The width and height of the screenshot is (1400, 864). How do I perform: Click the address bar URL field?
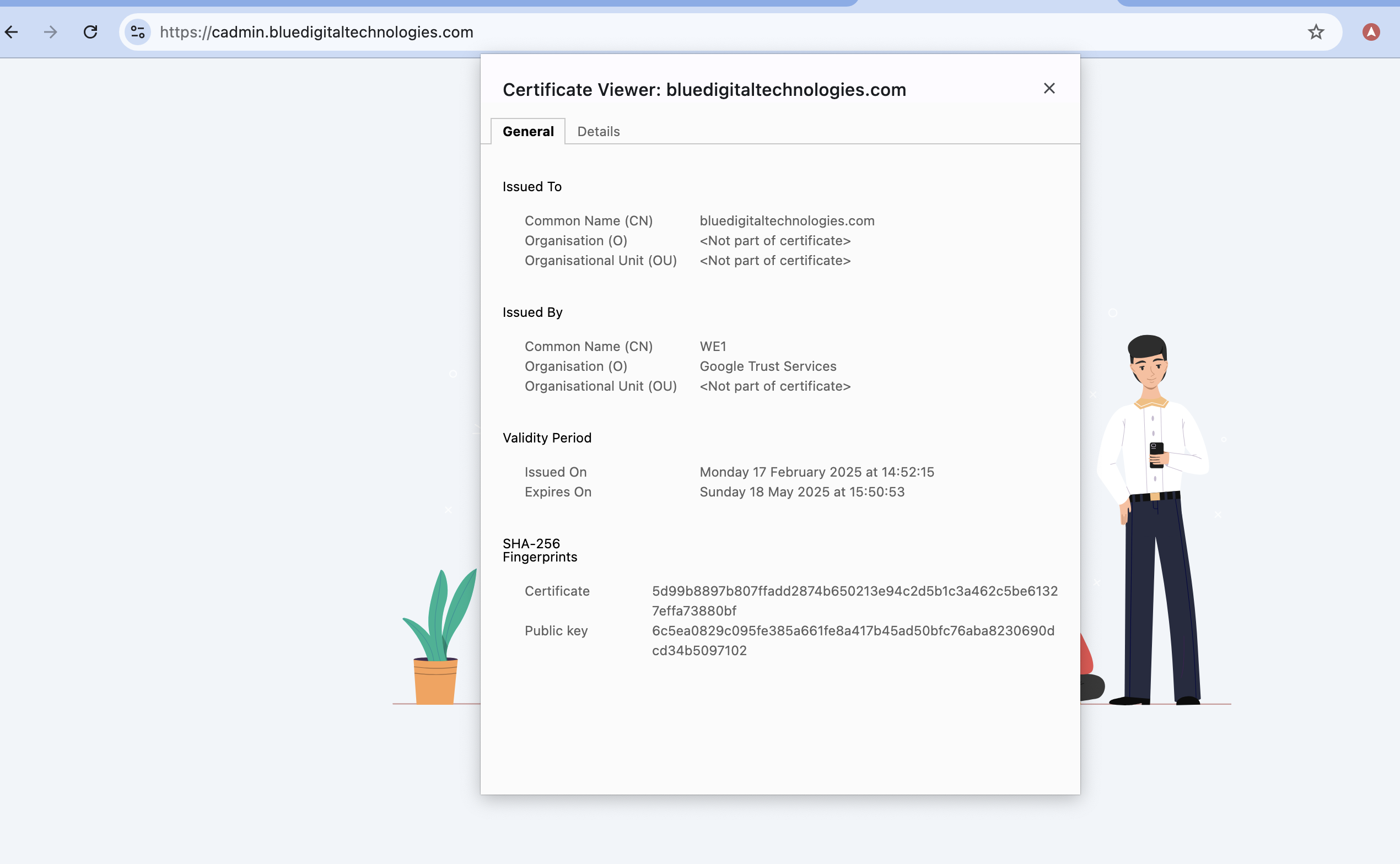coord(686,32)
